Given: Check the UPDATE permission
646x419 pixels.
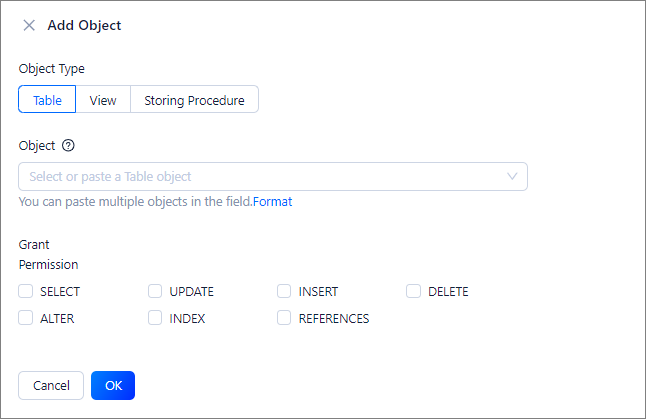Looking at the screenshot, I should [x=155, y=291].
